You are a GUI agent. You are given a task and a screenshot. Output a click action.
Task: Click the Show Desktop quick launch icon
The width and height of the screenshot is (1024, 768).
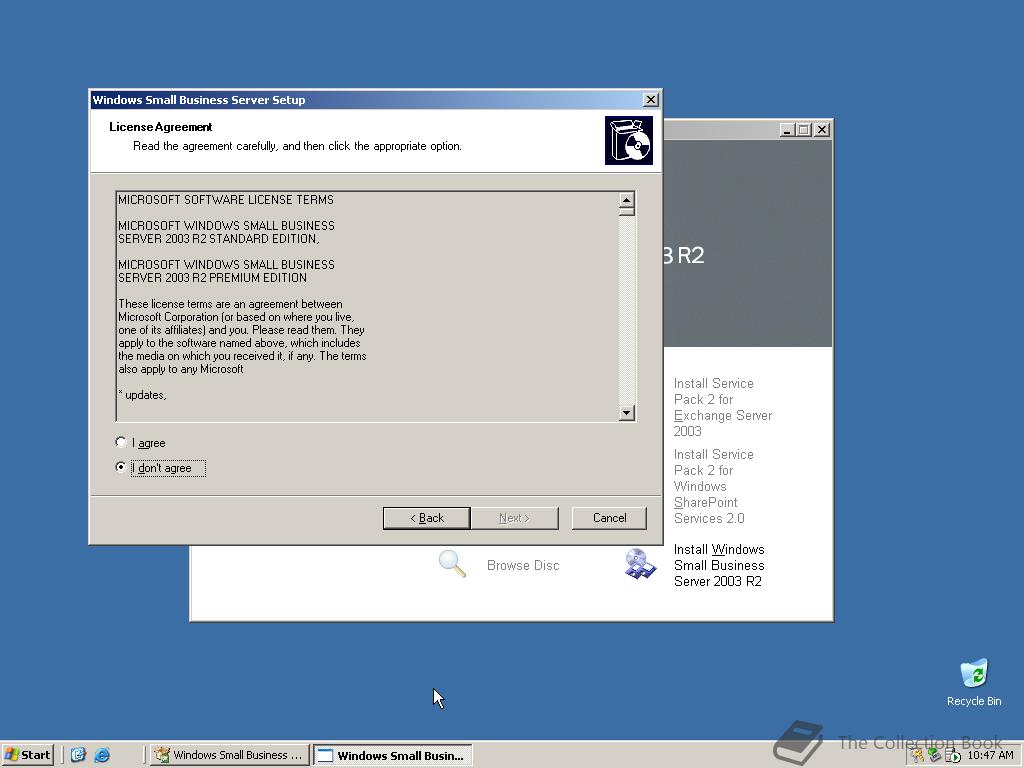coord(78,755)
